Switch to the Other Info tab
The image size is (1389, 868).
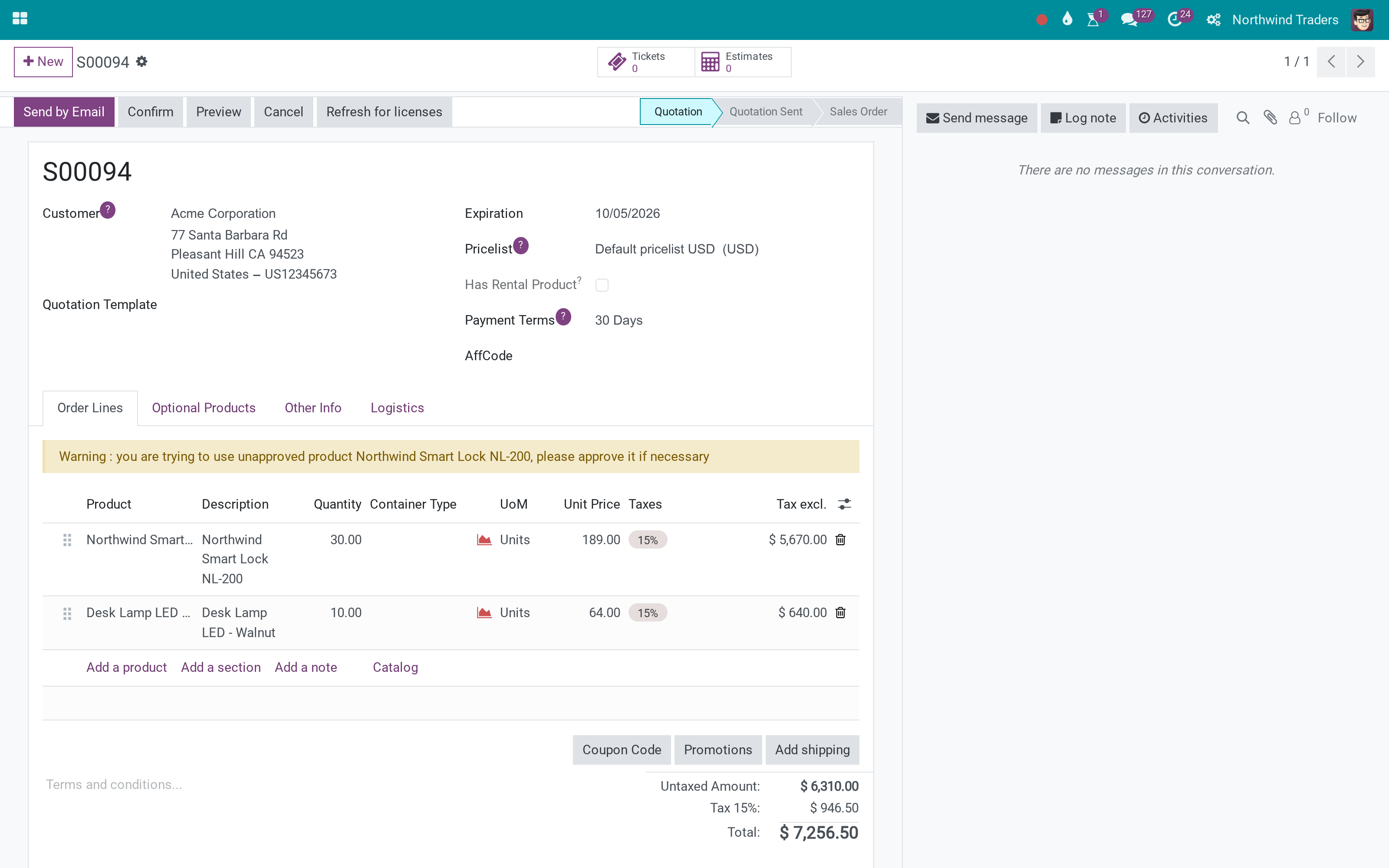click(313, 408)
